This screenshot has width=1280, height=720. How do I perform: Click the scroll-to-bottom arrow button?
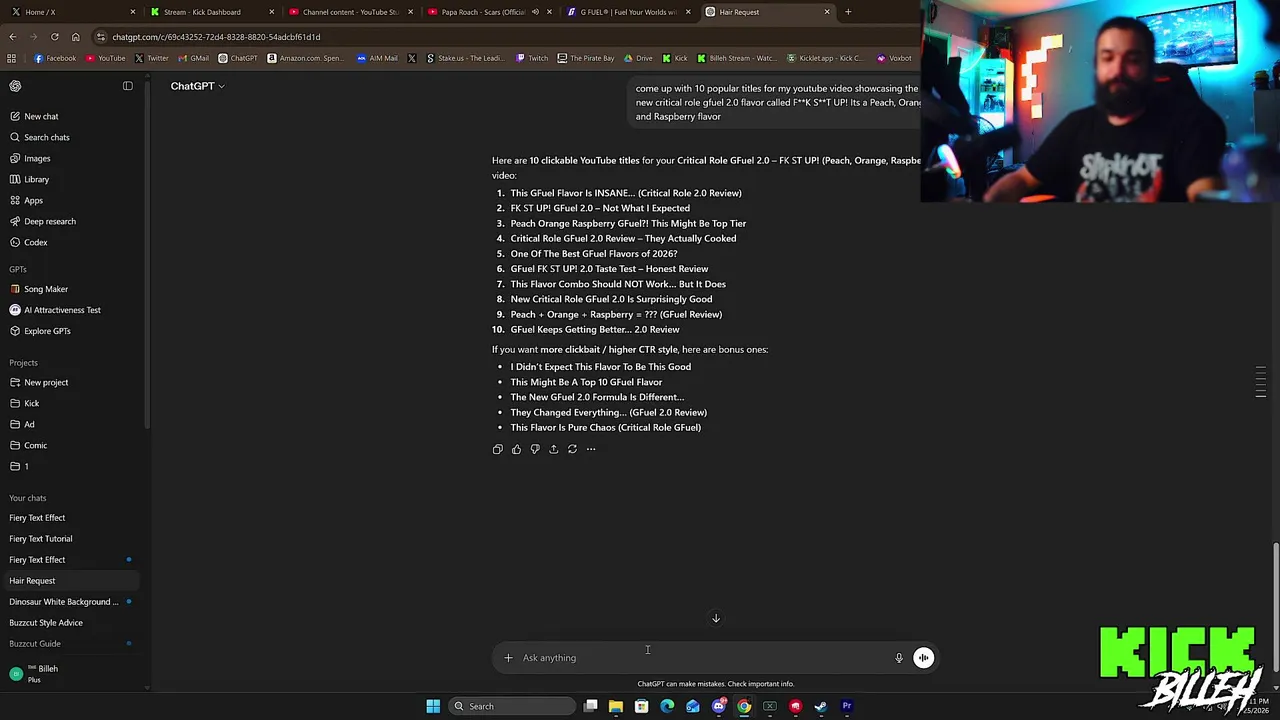point(716,618)
